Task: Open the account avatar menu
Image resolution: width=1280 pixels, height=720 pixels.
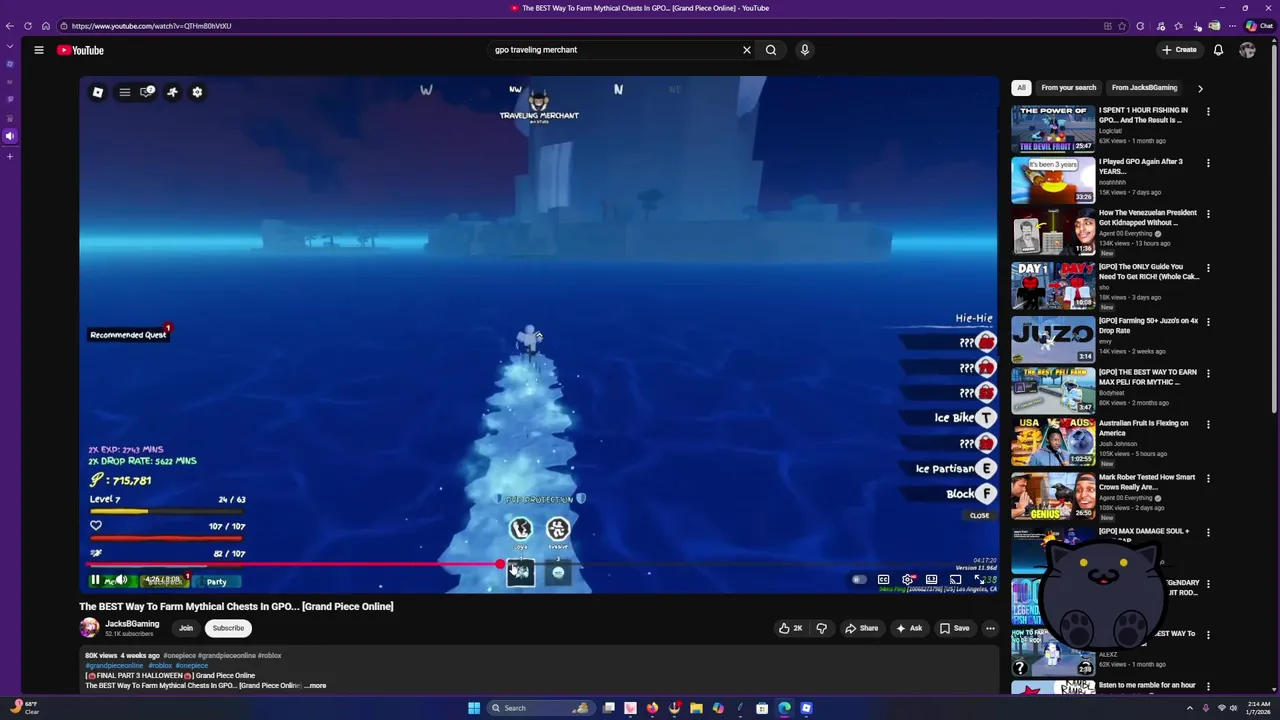Action: click(1247, 50)
